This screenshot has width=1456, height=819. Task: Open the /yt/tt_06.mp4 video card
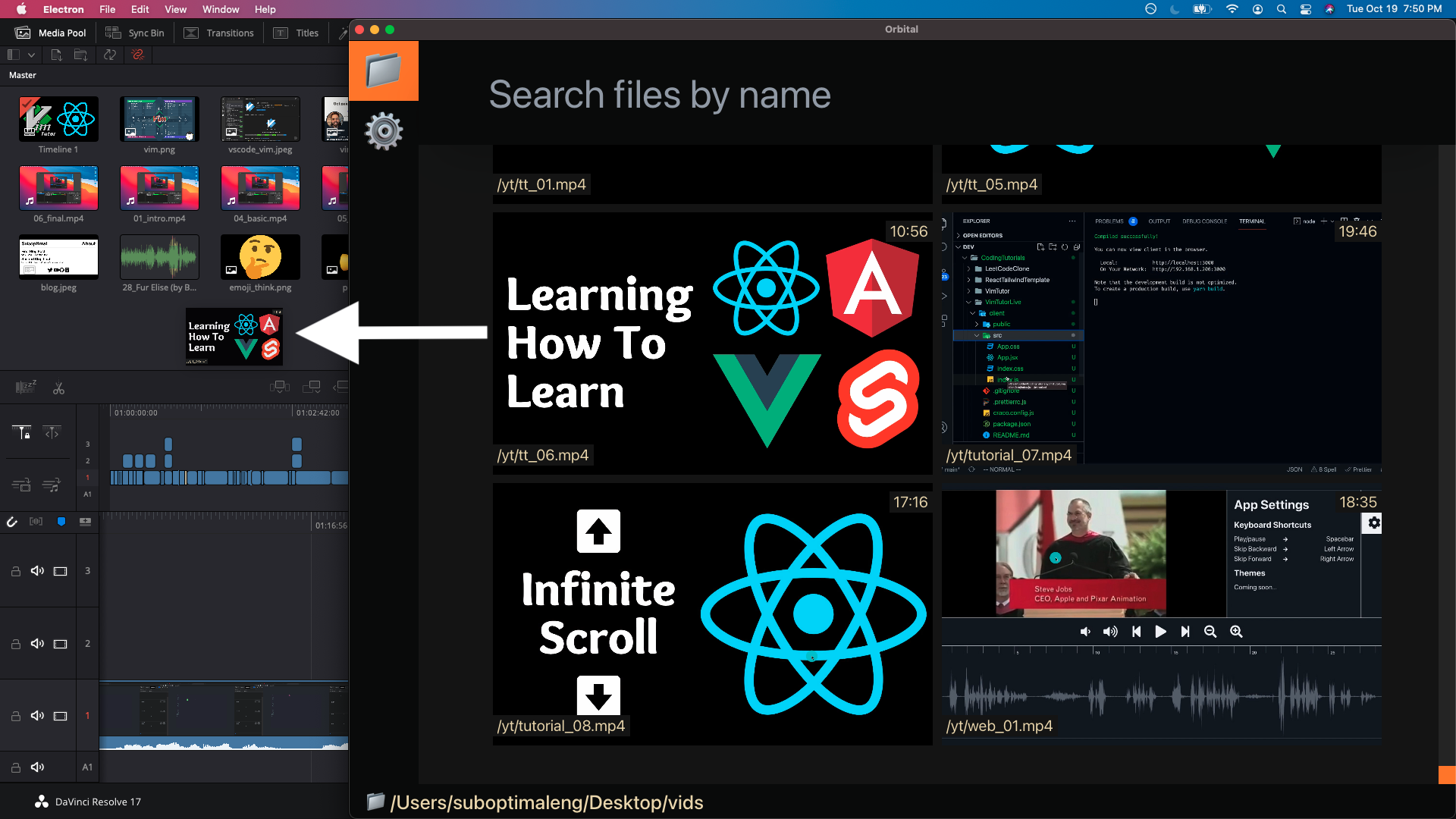pos(713,344)
